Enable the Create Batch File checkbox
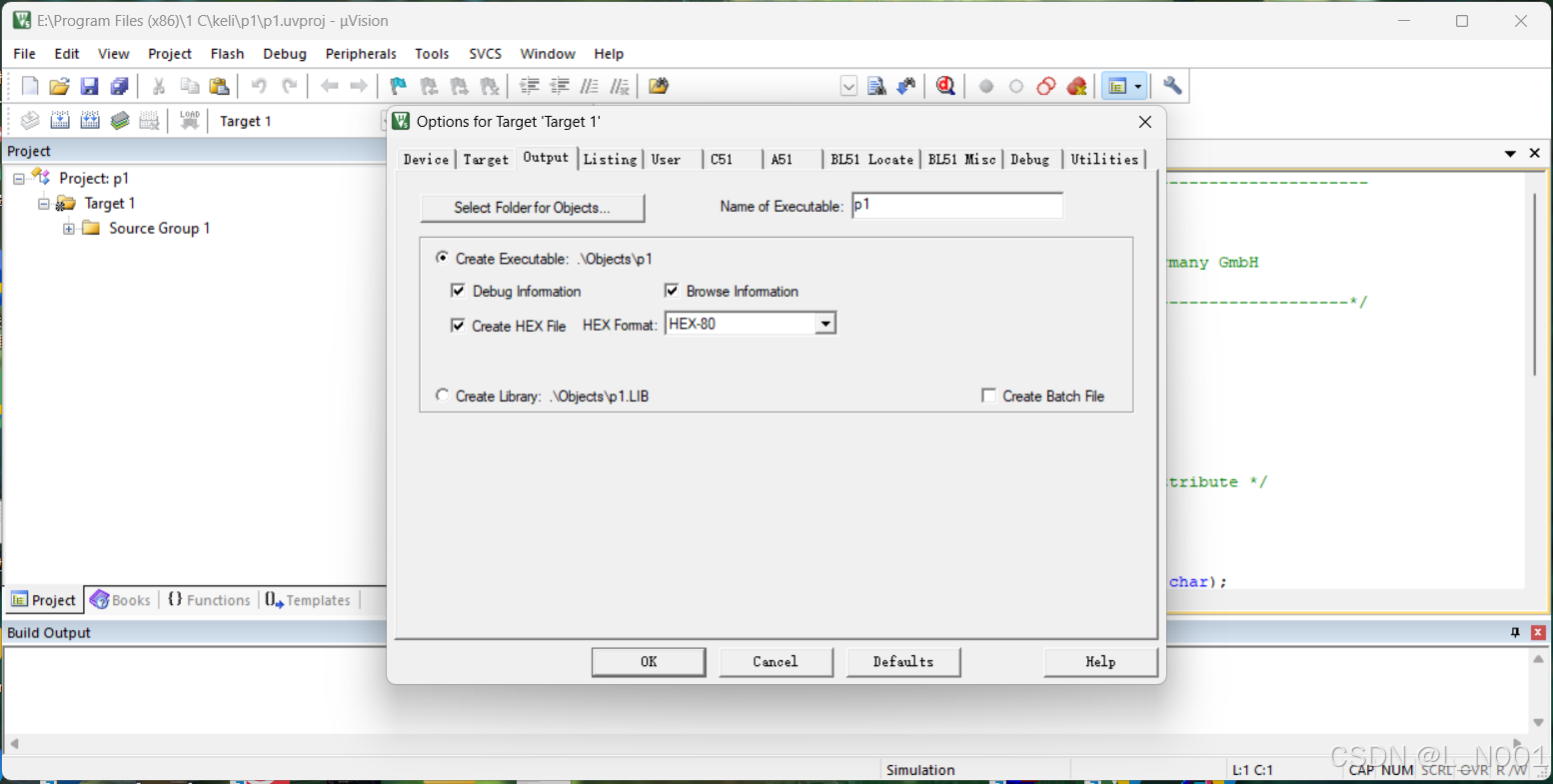Image resolution: width=1553 pixels, height=784 pixels. pyautogui.click(x=988, y=395)
